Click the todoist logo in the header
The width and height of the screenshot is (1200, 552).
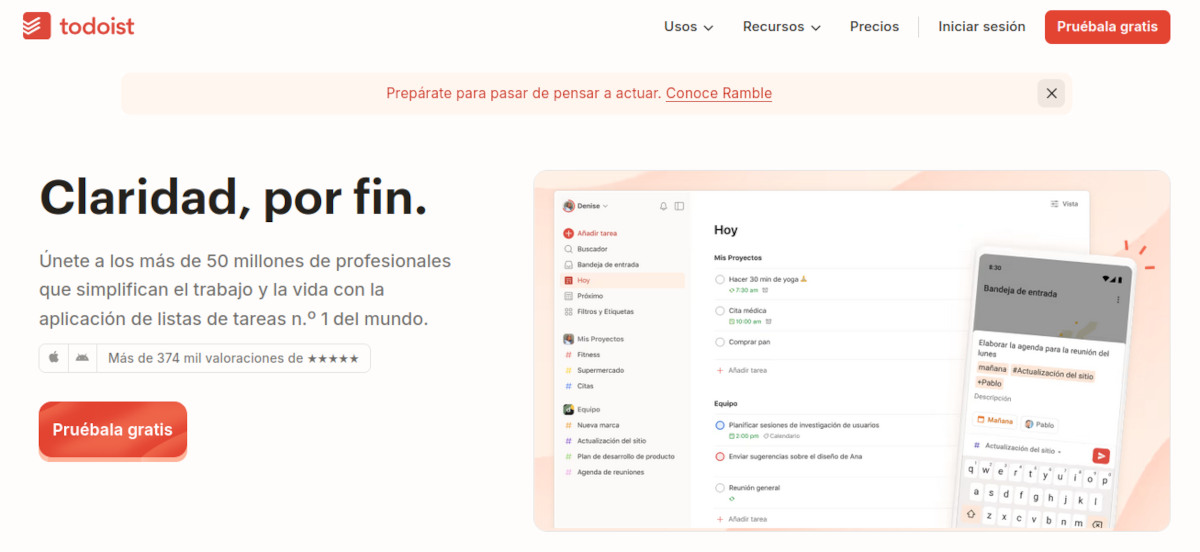click(78, 26)
